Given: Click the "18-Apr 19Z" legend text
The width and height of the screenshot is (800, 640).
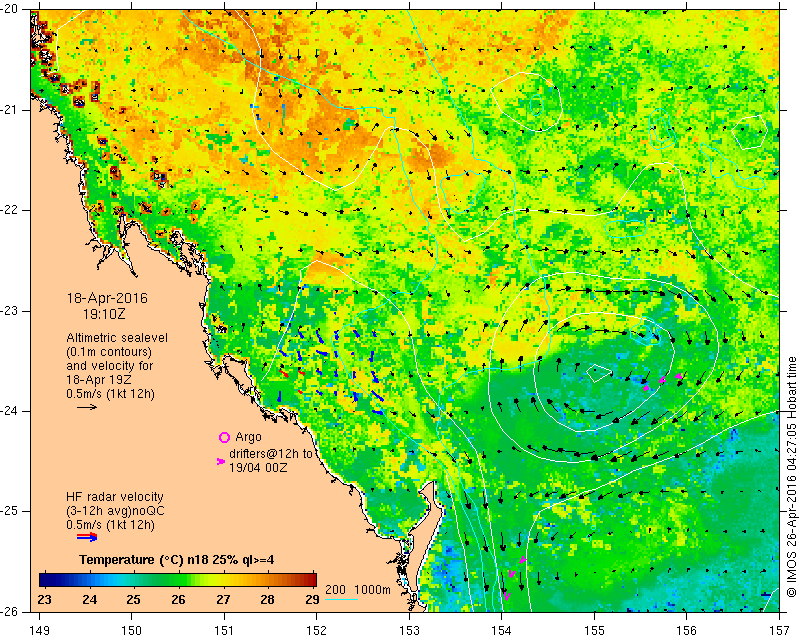Looking at the screenshot, I should (99, 380).
